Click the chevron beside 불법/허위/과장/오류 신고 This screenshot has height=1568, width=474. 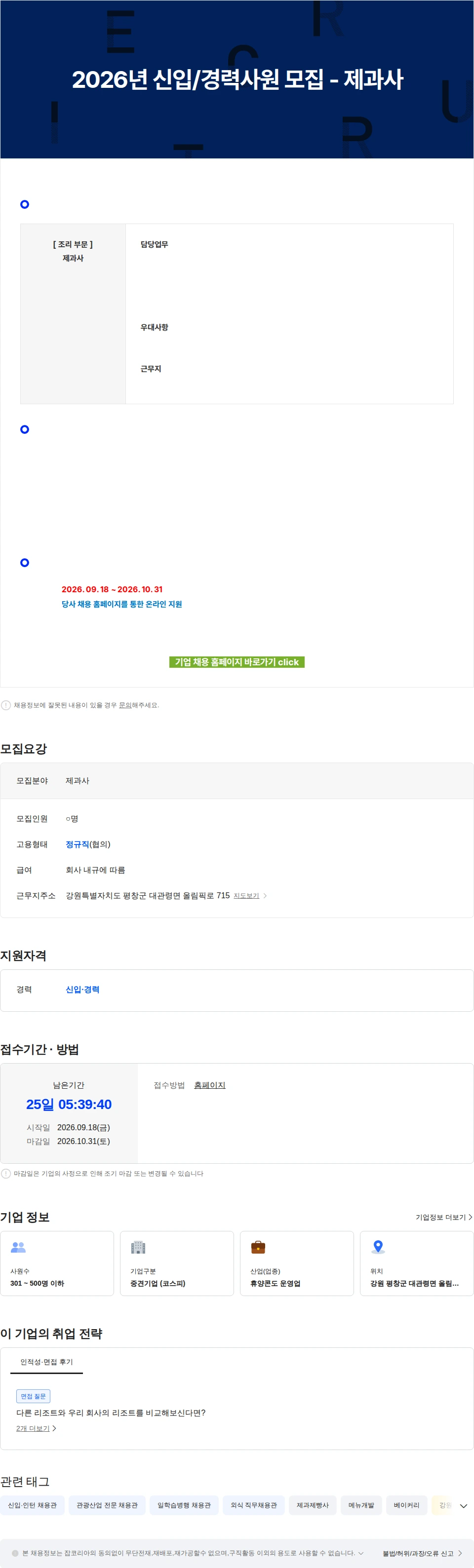coord(460,1553)
